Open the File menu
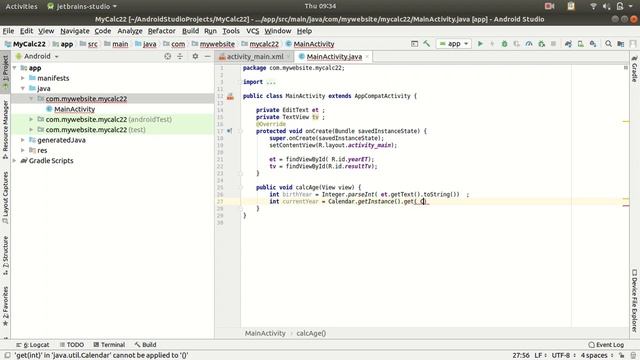 (x=8, y=31)
